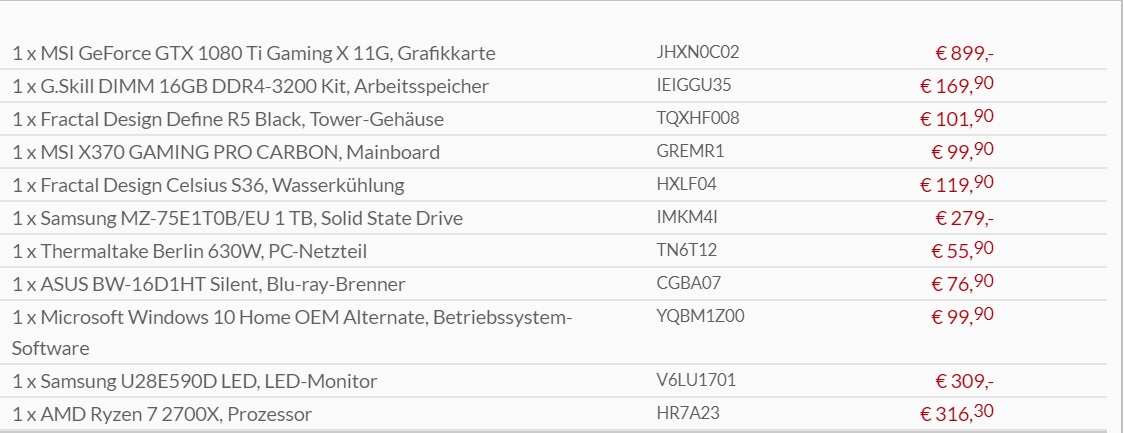Open MSI X370 GAMING PRO CARBON mainboard
This screenshot has height=433, width=1124.
tap(226, 153)
